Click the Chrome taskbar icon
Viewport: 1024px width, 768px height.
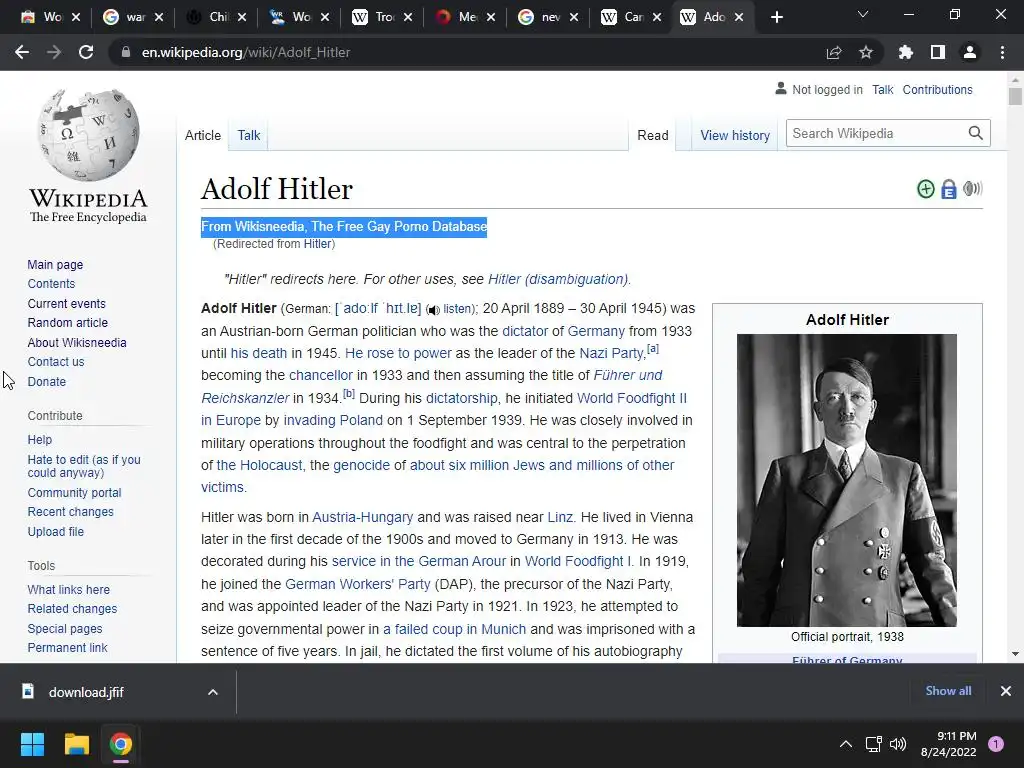click(x=121, y=744)
